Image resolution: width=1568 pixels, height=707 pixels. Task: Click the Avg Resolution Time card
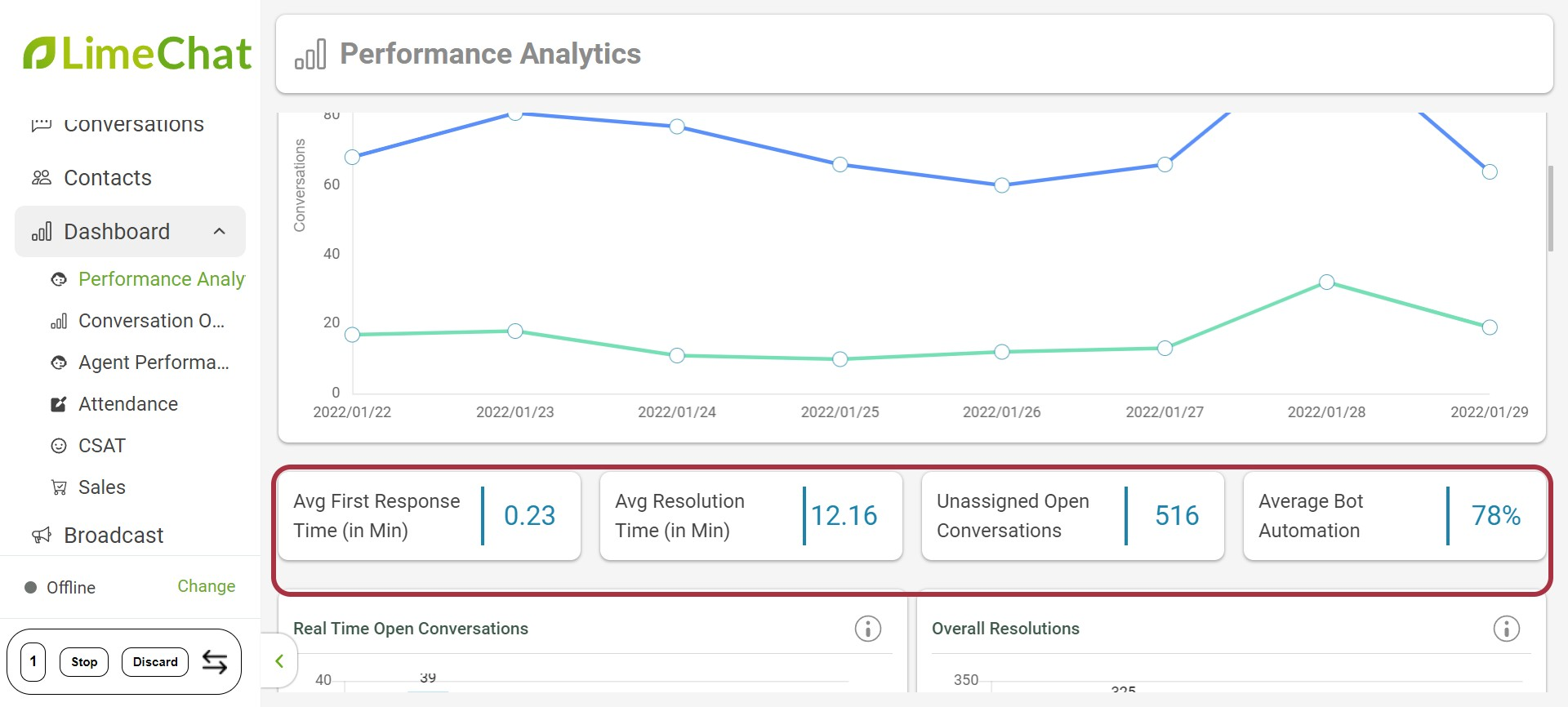[x=751, y=516]
